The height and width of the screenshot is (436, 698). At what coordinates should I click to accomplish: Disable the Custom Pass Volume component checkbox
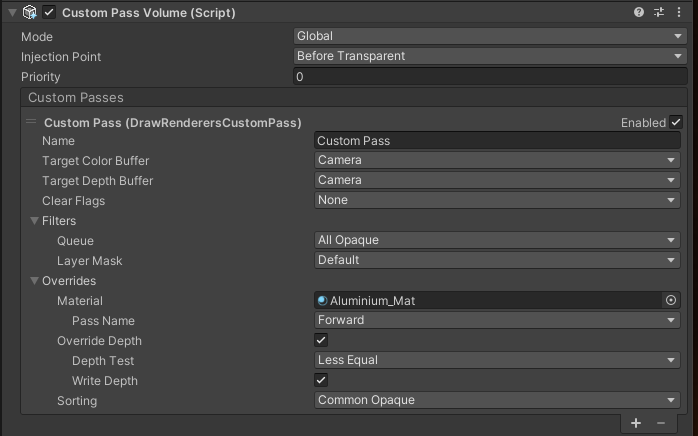tap(50, 13)
